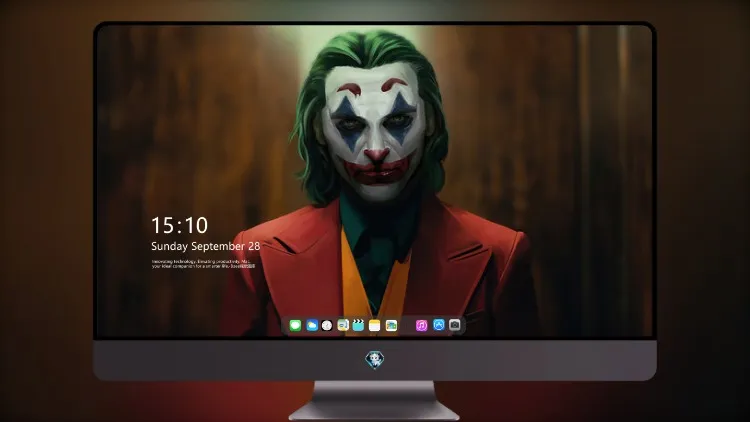Click the logo badge on the monitor chin
The height and width of the screenshot is (422, 750).
(375, 360)
